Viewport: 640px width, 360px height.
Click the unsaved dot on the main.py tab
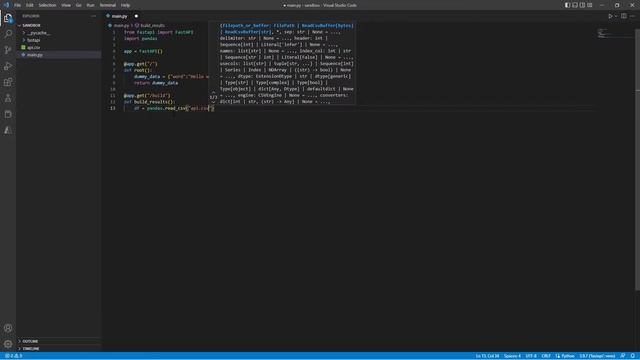[x=136, y=16]
